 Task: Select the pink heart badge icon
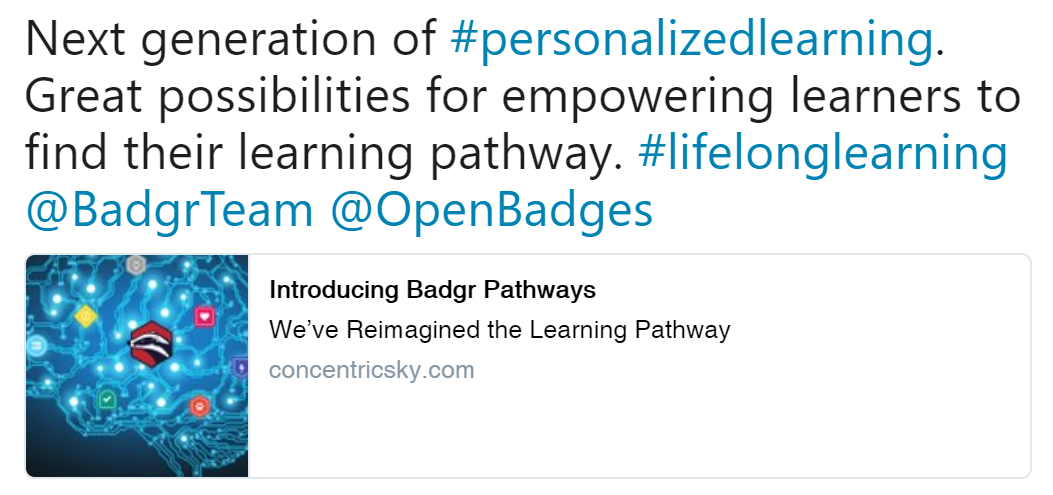click(205, 315)
